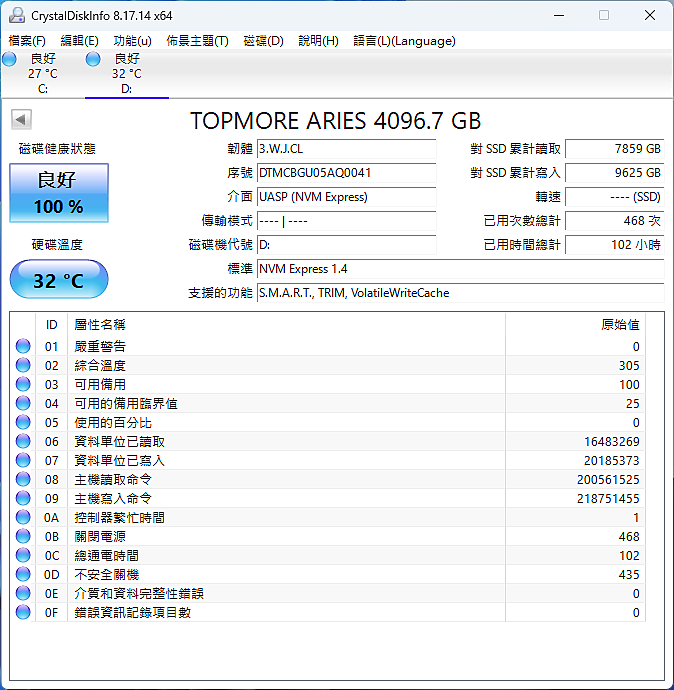
Task: Click the serial number field DTMCBGU05AQ0041
Action: 347,172
